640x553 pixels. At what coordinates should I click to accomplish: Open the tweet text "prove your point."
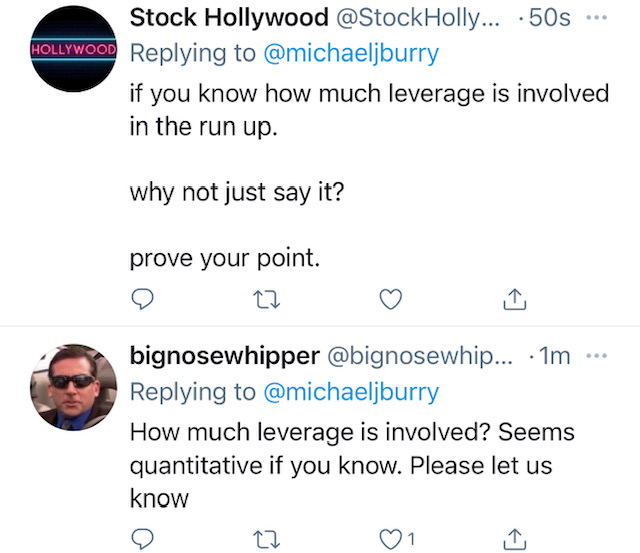(224, 257)
